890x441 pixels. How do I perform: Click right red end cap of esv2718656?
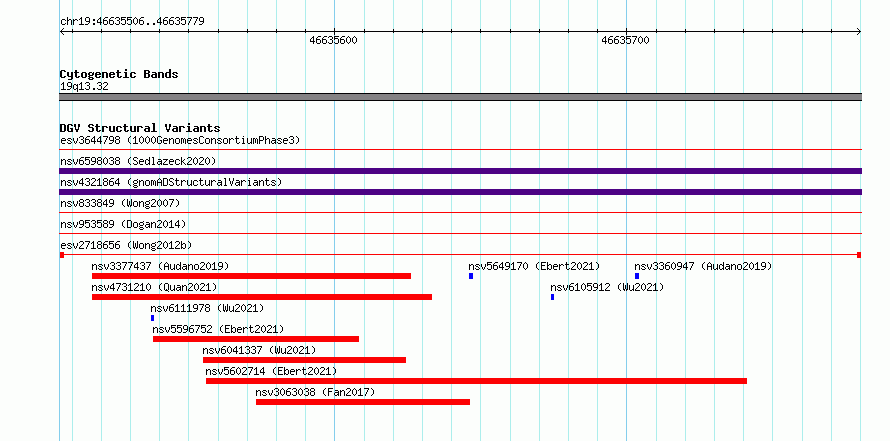[859, 255]
